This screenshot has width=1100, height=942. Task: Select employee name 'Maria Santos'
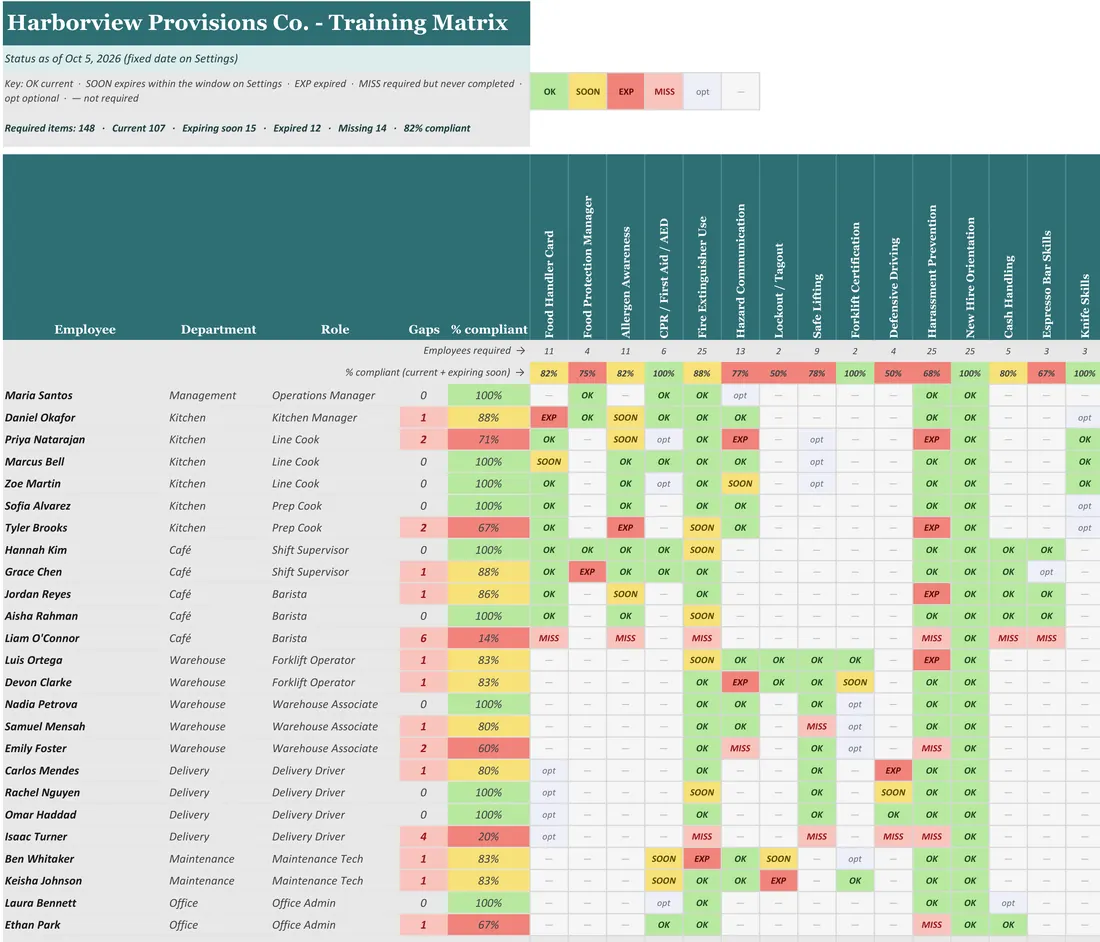click(x=39, y=396)
